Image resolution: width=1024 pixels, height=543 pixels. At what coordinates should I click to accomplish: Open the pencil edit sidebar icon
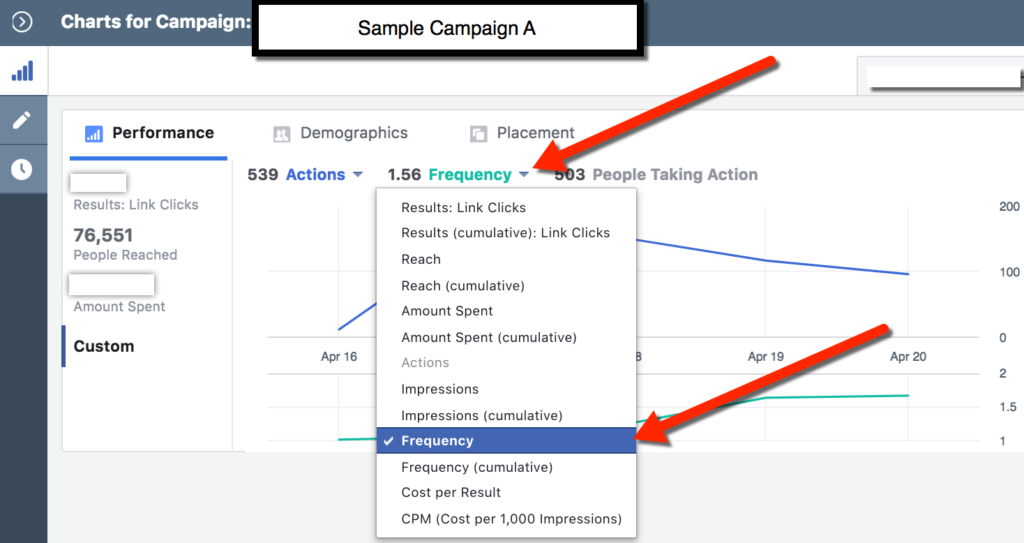tap(22, 120)
